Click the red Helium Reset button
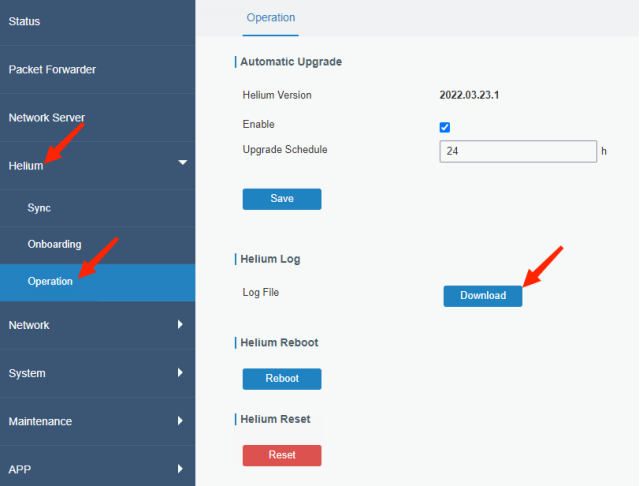This screenshot has height=486, width=640. click(x=282, y=455)
